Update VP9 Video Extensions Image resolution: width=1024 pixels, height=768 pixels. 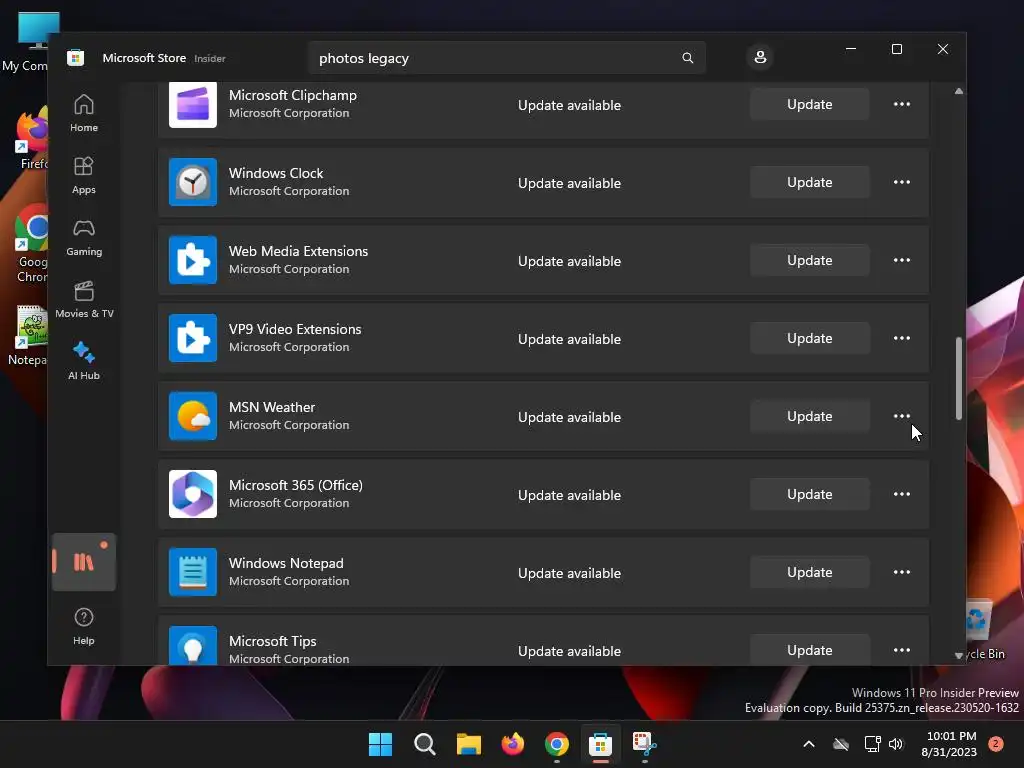click(809, 338)
